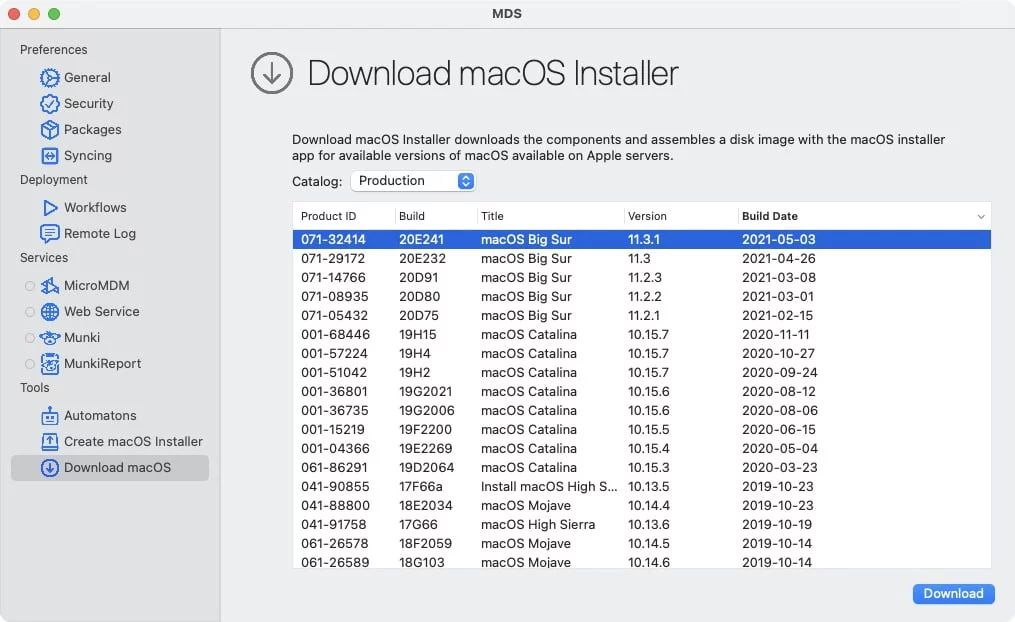Click the Workflows play-triangle icon
Image resolution: width=1015 pixels, height=622 pixels.
tap(50, 208)
